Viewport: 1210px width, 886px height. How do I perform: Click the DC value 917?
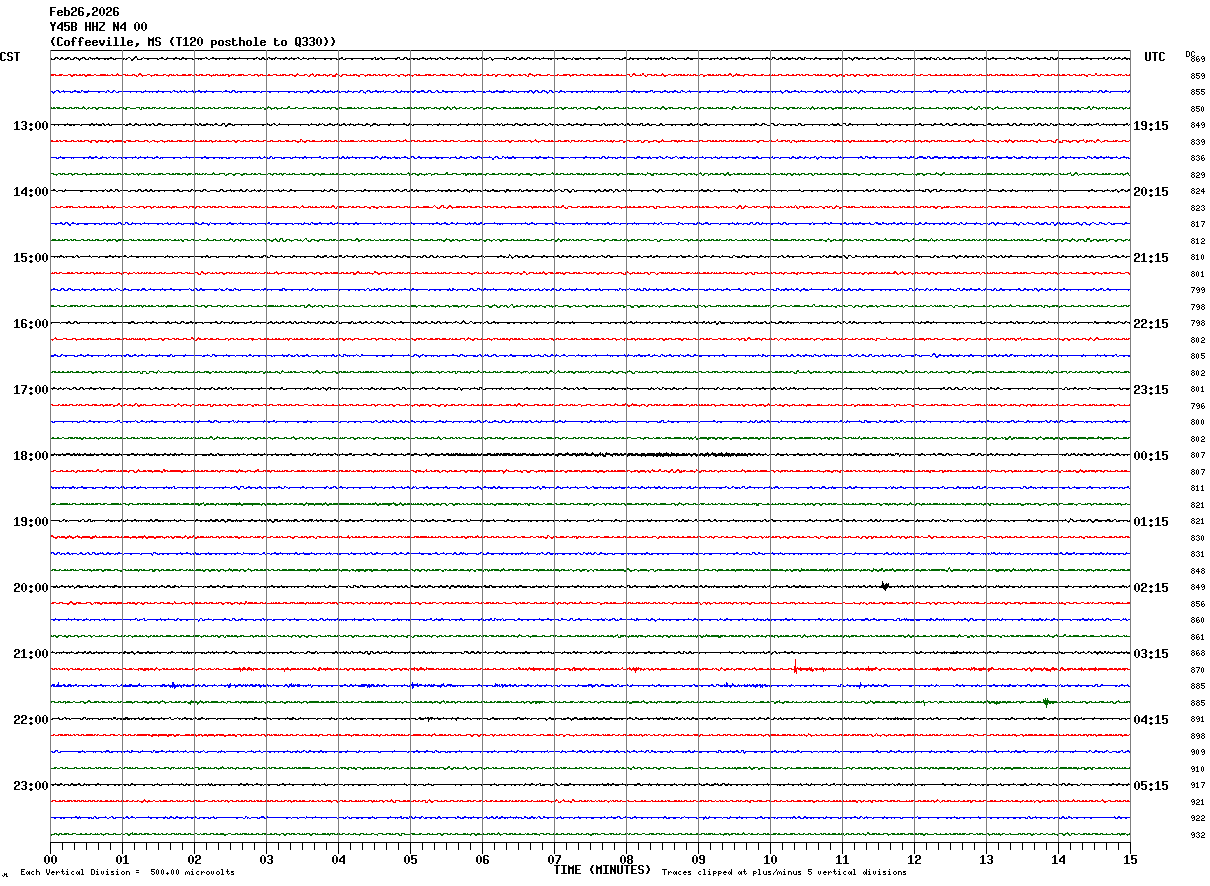point(1197,786)
